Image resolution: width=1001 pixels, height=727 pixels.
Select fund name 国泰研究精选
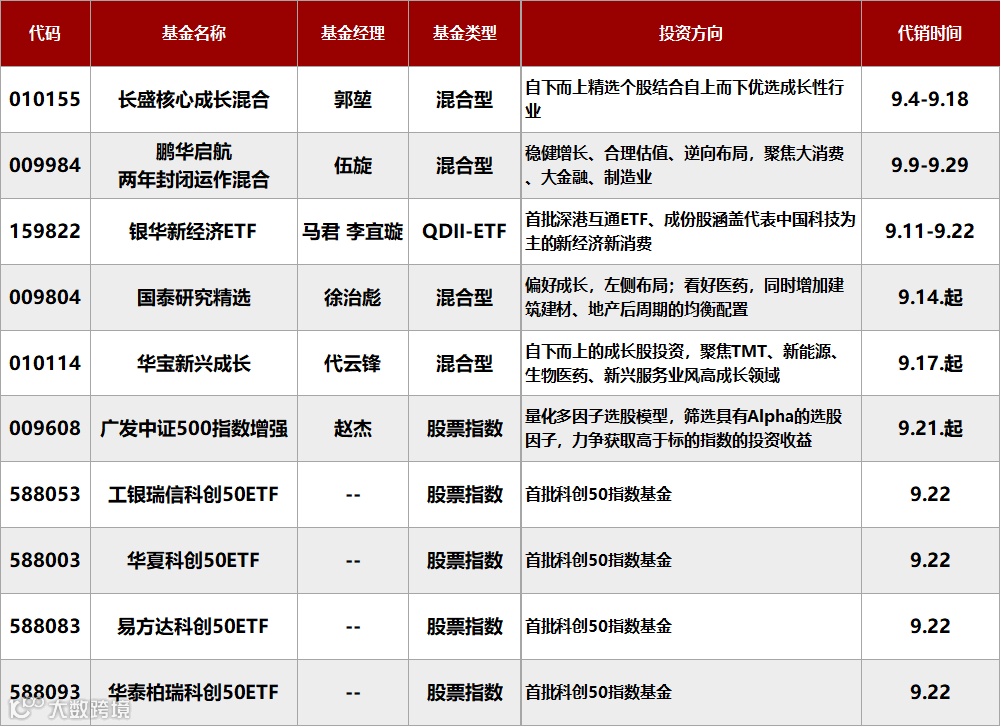193,297
